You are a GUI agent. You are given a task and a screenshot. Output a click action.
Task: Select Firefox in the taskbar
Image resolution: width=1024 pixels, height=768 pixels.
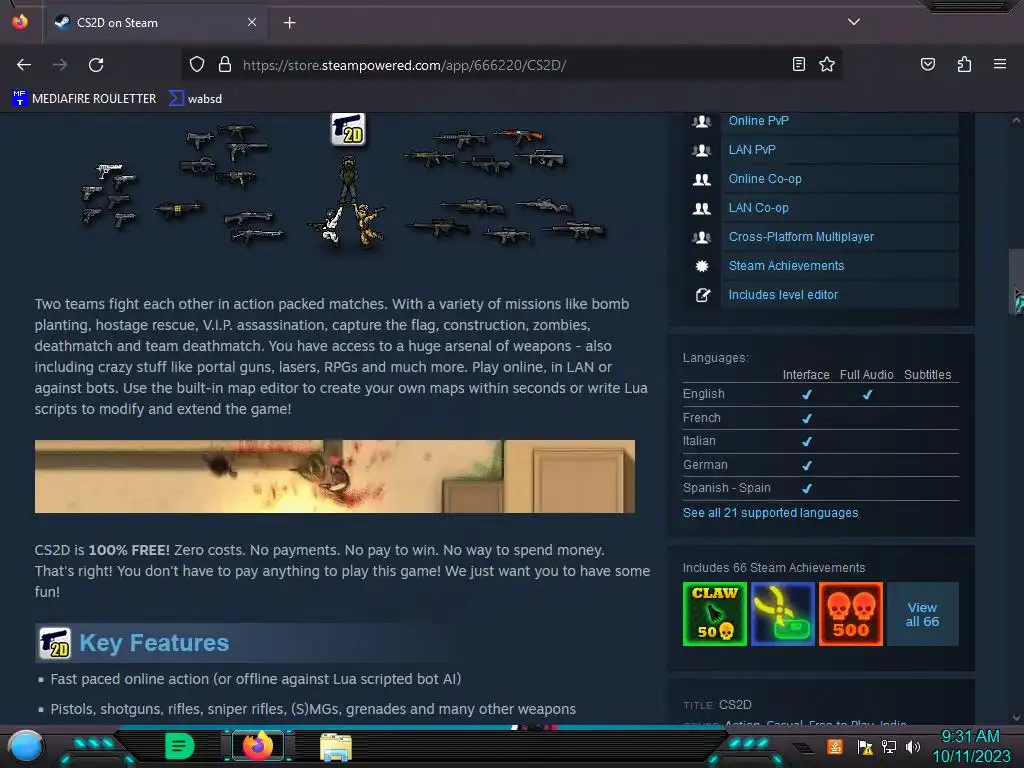click(257, 746)
